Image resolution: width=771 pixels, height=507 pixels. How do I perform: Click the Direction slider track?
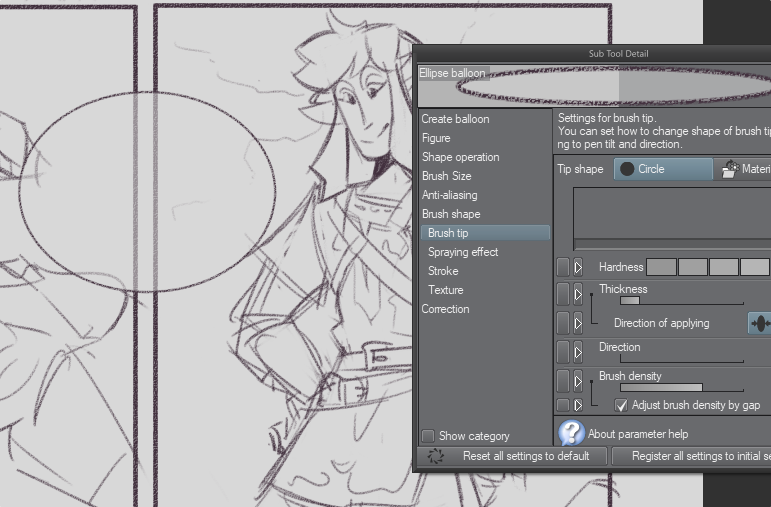pos(682,358)
